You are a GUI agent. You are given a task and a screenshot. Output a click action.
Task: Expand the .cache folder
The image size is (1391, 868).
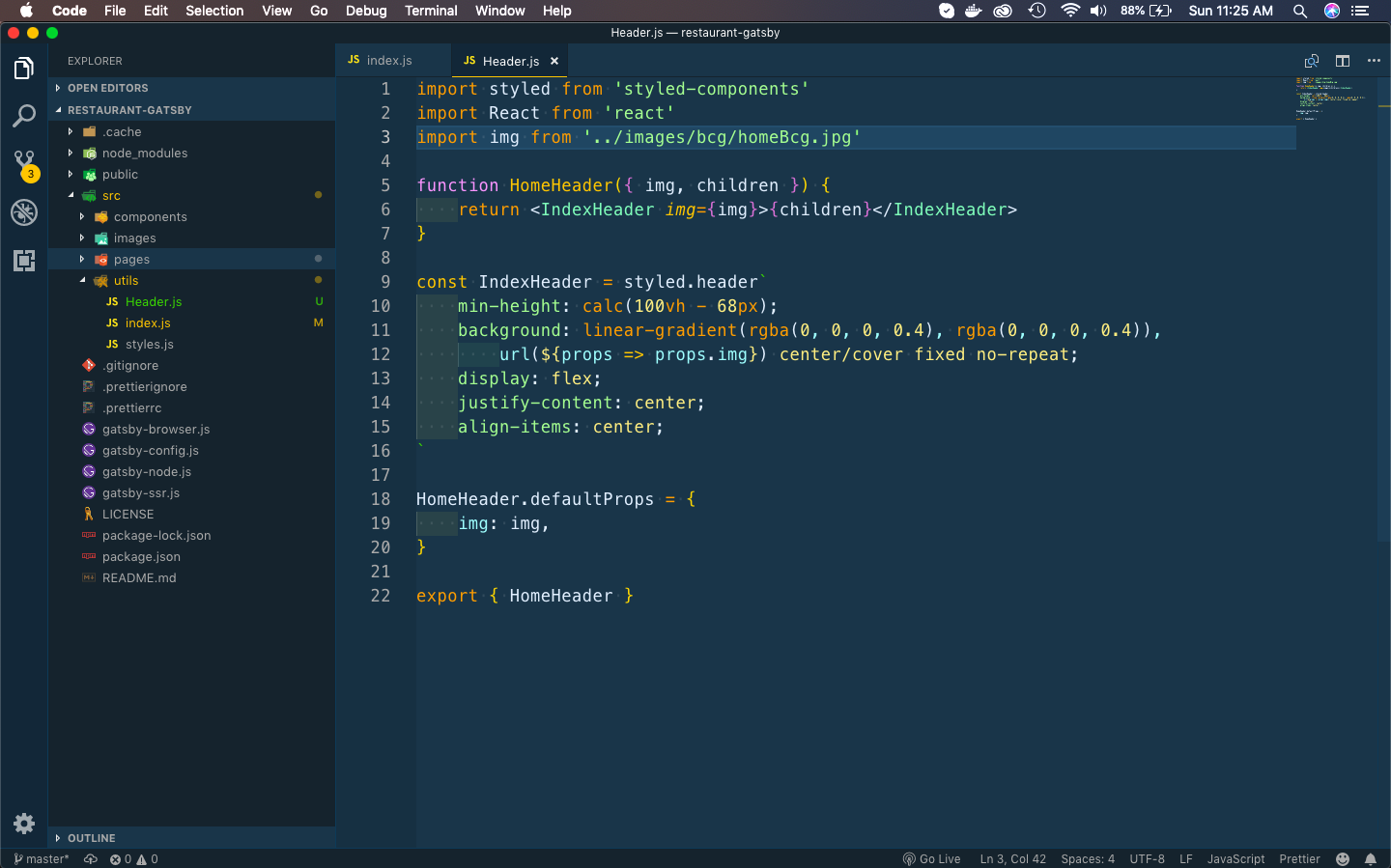[191, 132]
